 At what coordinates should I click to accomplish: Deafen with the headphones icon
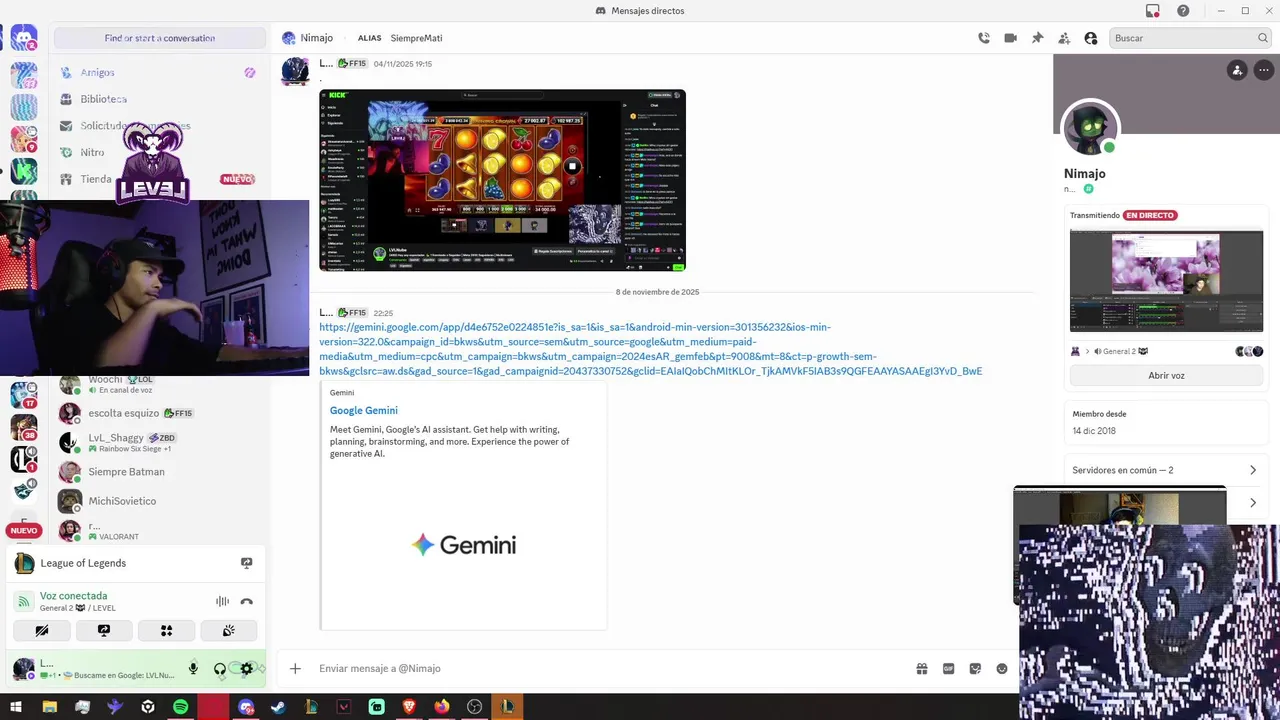coord(220,669)
